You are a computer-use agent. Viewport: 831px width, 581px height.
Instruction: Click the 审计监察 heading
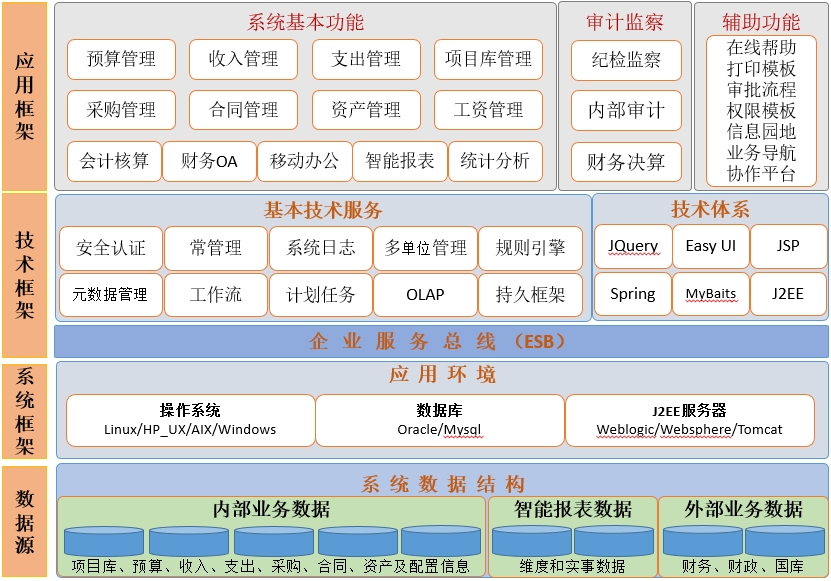625,22
